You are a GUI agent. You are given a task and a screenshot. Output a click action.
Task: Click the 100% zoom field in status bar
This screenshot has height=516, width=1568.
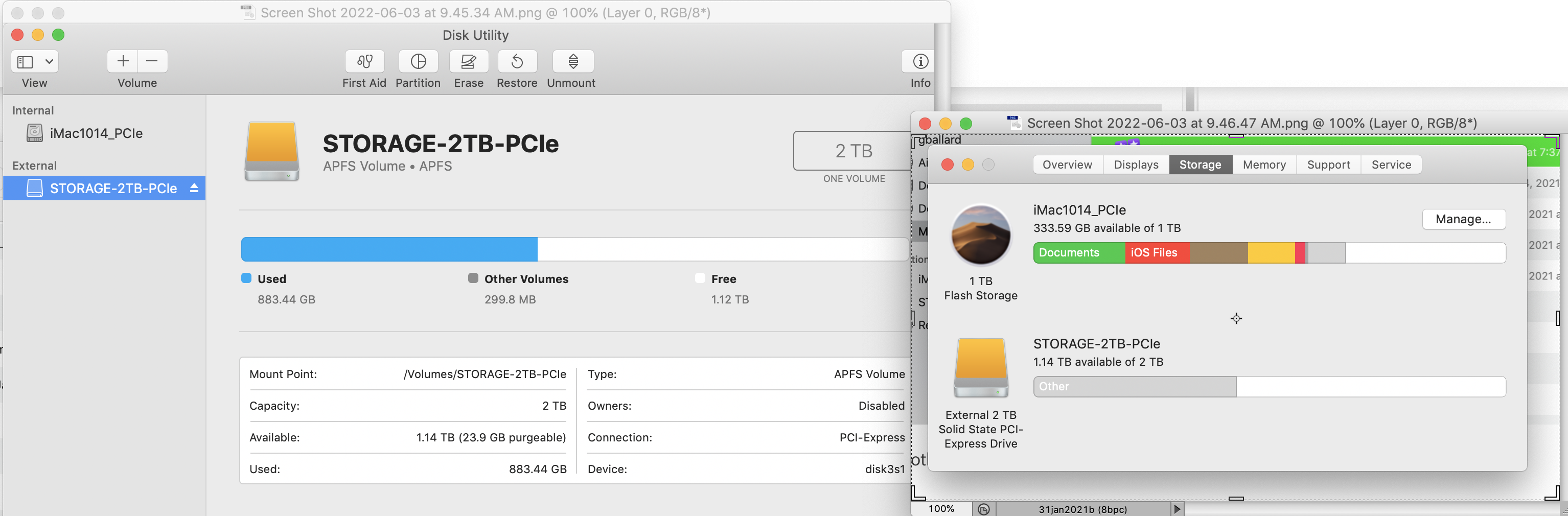coord(941,509)
